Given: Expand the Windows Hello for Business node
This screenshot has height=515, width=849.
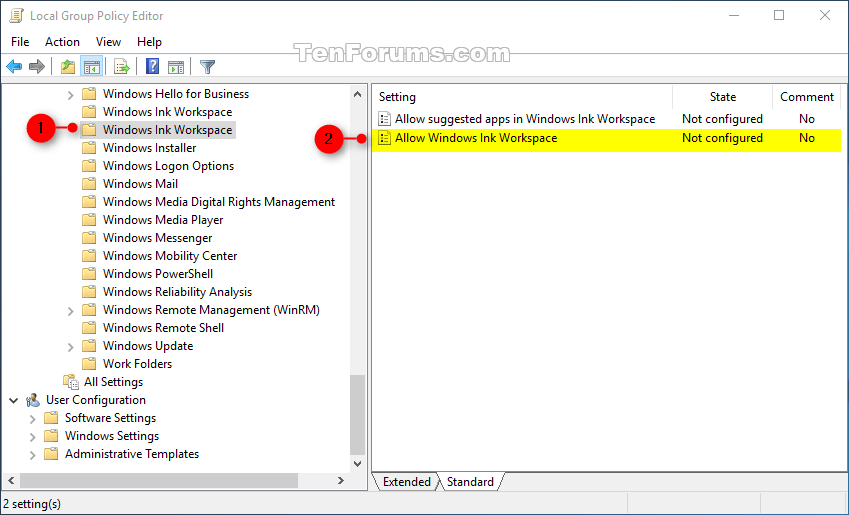Looking at the screenshot, I should [x=70, y=95].
